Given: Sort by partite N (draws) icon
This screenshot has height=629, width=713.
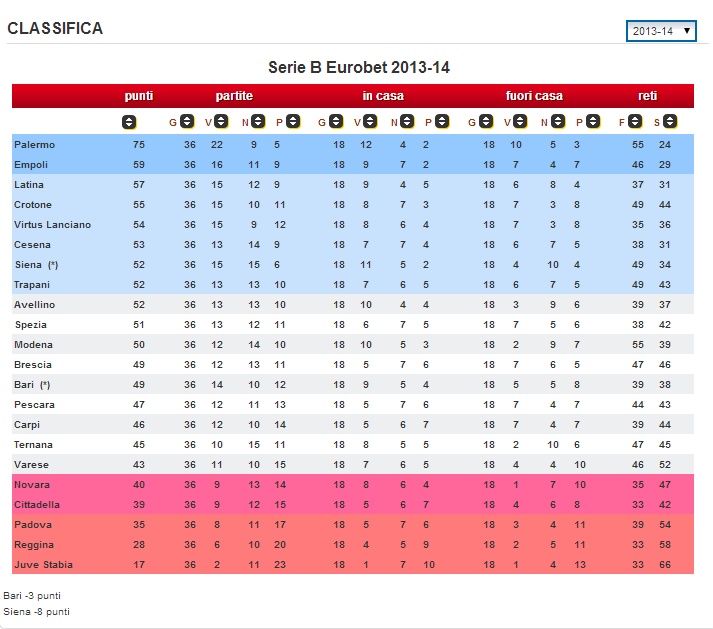Looking at the screenshot, I should [x=257, y=122].
